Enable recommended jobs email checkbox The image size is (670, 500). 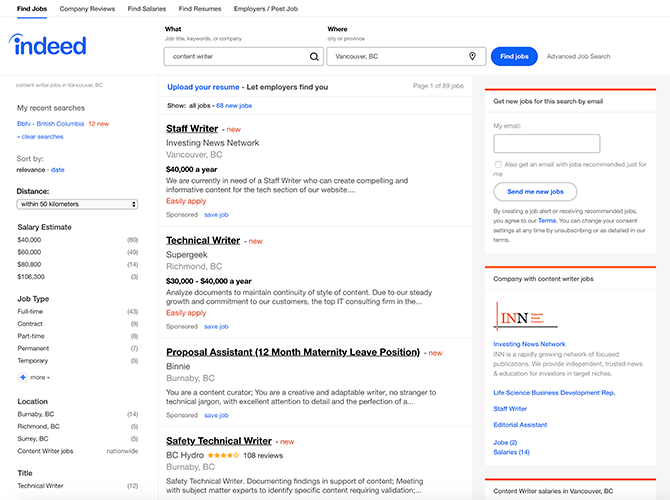click(x=498, y=165)
